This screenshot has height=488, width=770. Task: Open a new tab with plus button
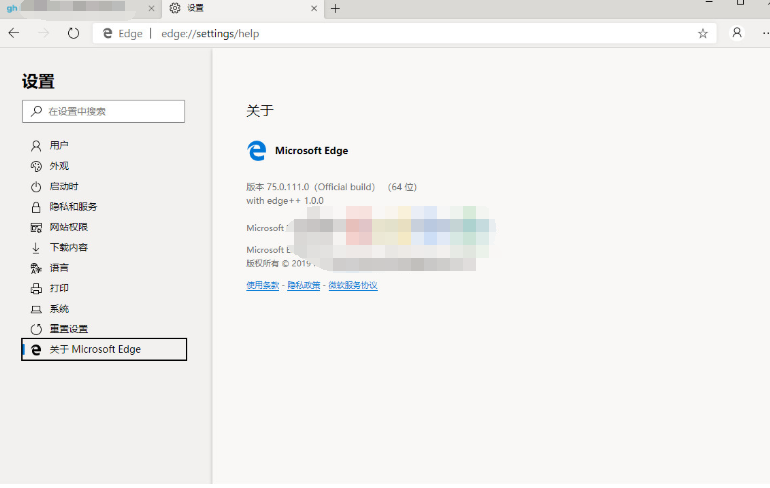[335, 8]
